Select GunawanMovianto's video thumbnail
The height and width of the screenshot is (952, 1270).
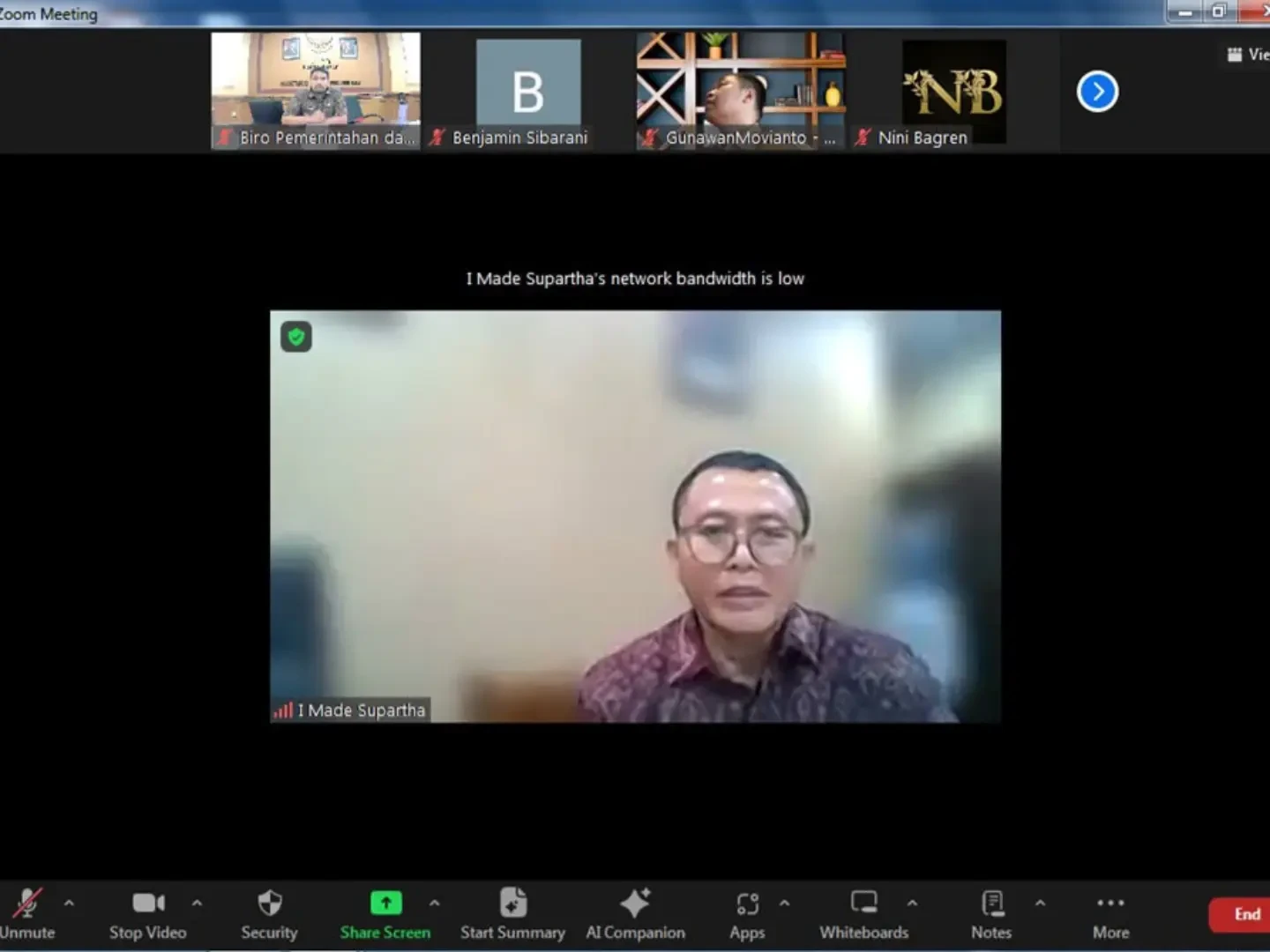741,91
